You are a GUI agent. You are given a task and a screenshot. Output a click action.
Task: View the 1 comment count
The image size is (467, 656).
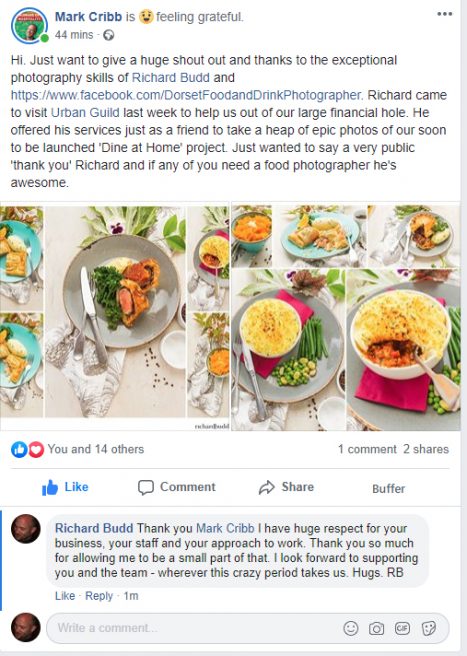click(x=367, y=449)
